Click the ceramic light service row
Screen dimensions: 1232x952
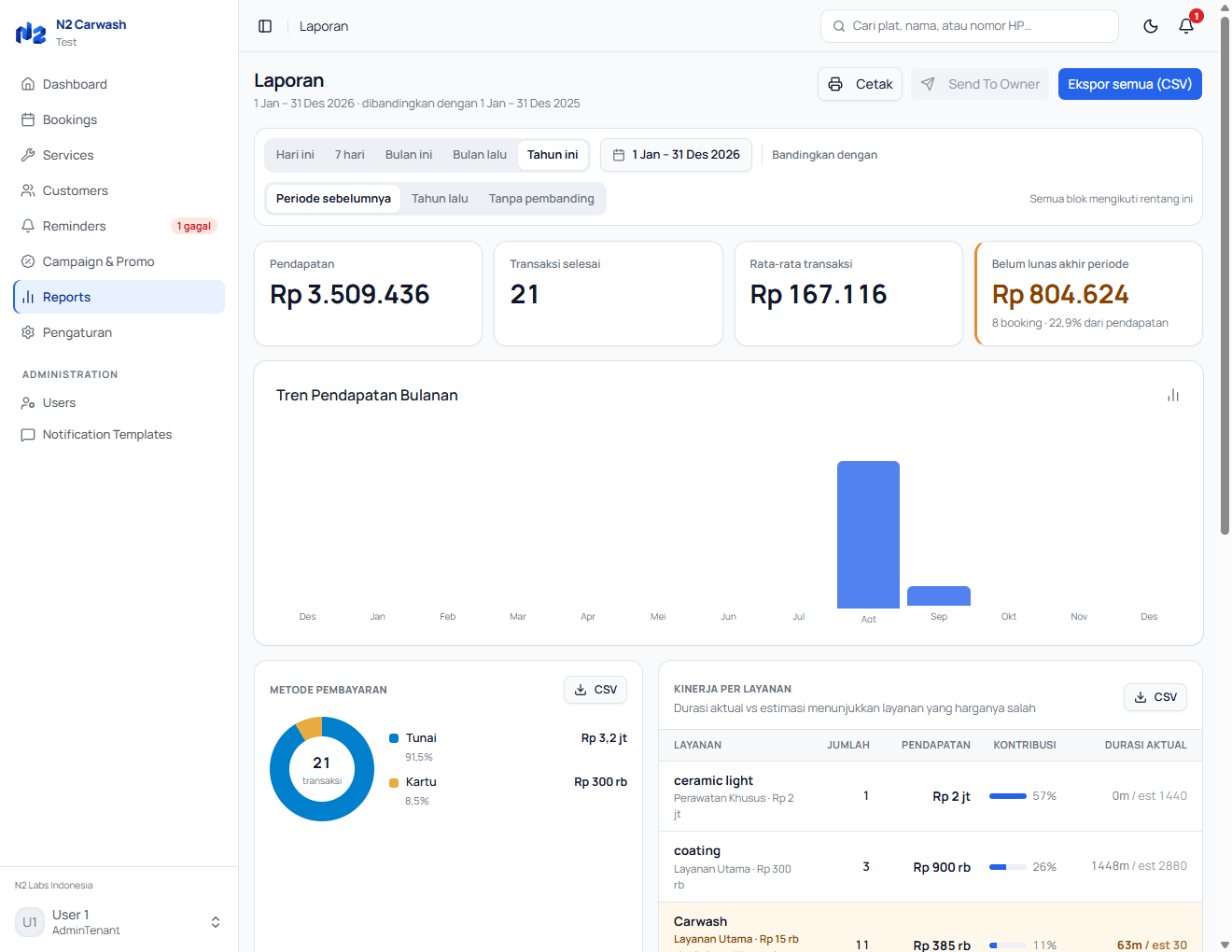(x=931, y=796)
